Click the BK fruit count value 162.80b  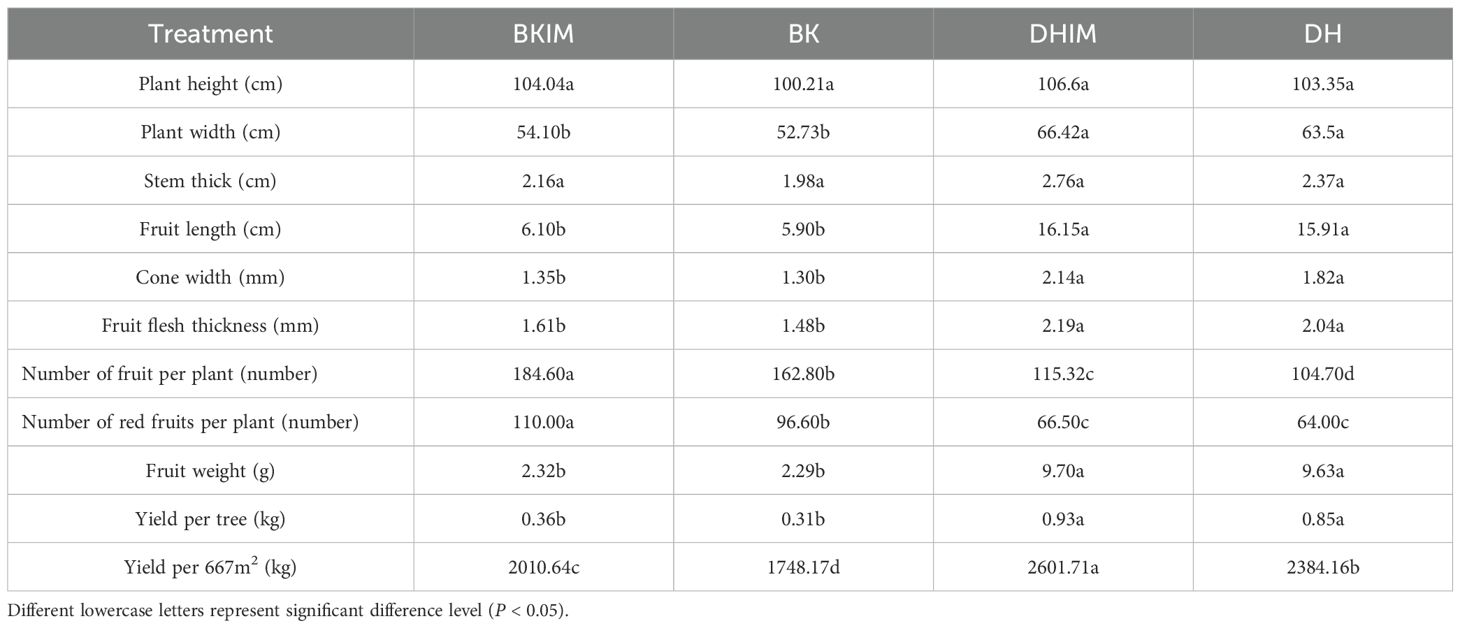point(803,374)
